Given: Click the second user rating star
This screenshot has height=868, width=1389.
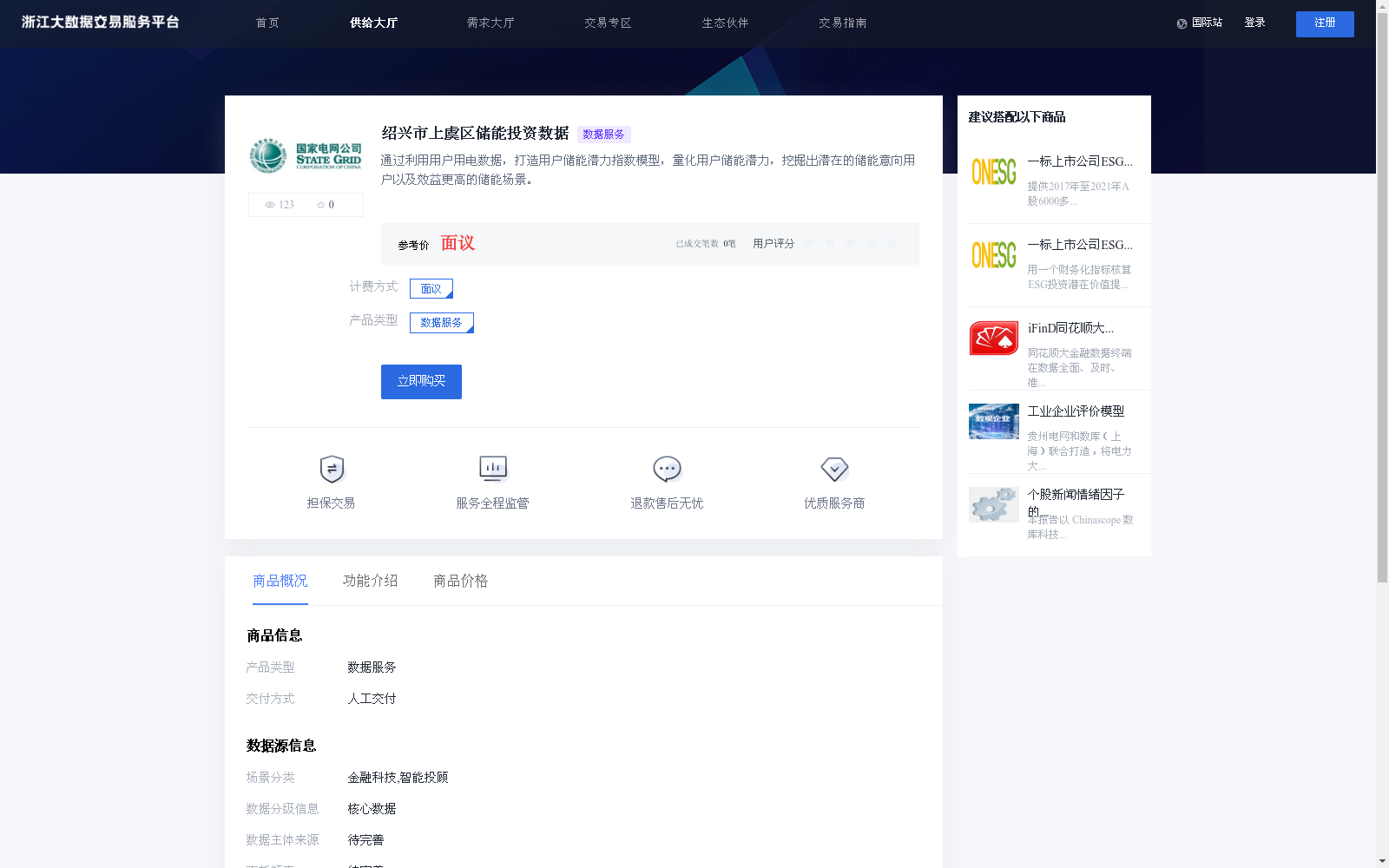Looking at the screenshot, I should [x=830, y=243].
